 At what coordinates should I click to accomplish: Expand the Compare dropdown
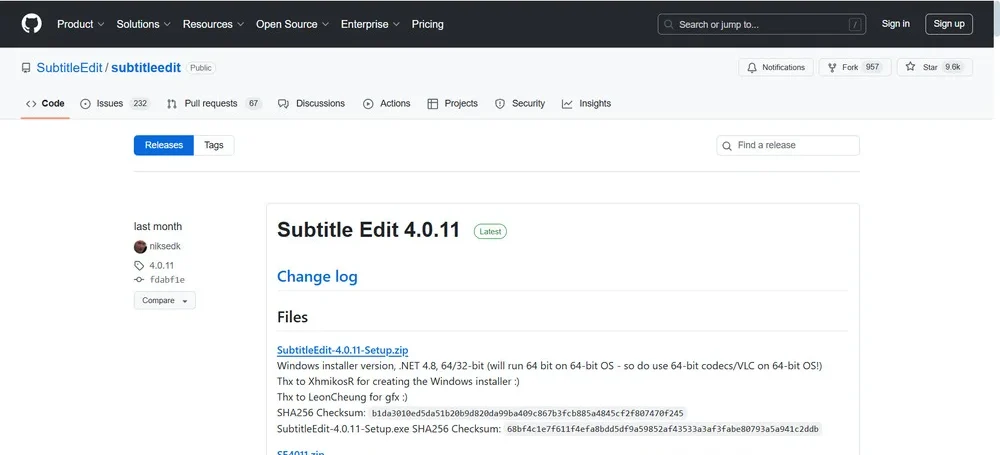pos(165,300)
